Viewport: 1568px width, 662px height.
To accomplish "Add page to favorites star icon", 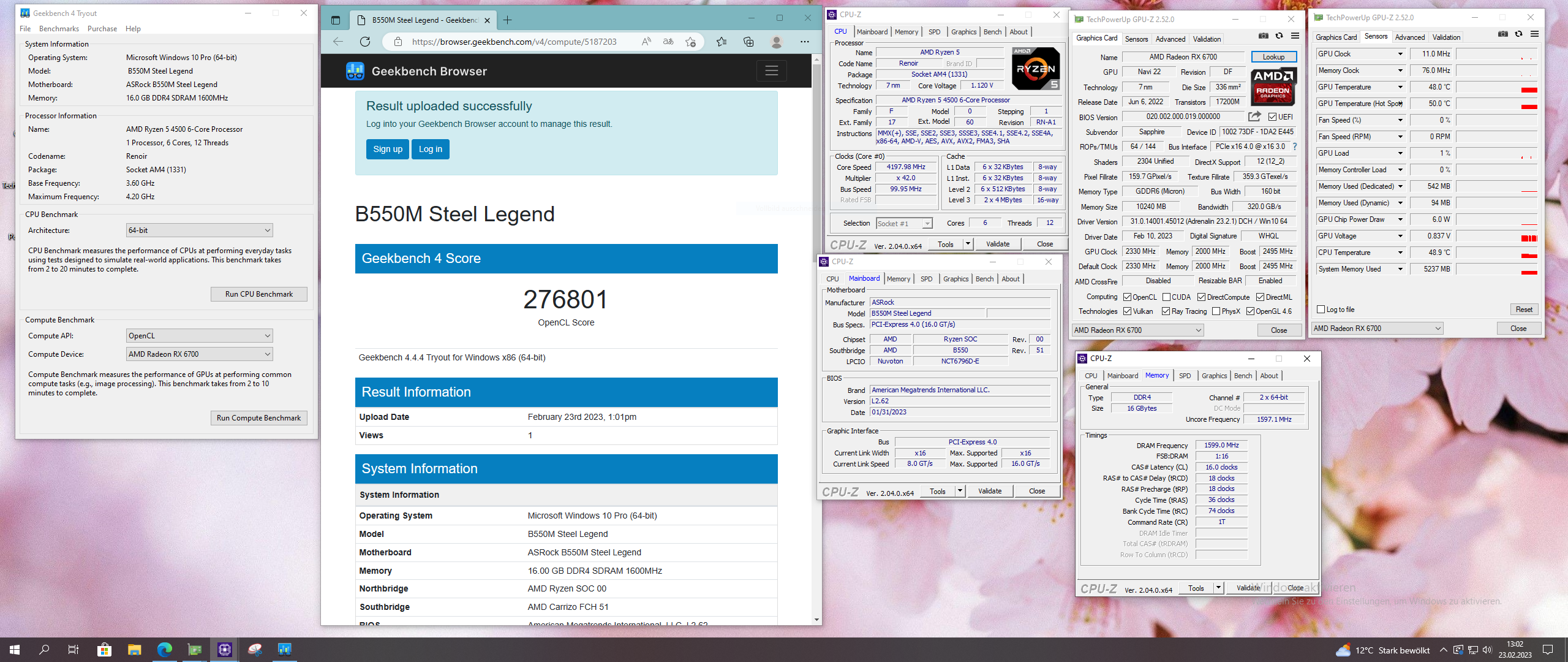I will [691, 42].
